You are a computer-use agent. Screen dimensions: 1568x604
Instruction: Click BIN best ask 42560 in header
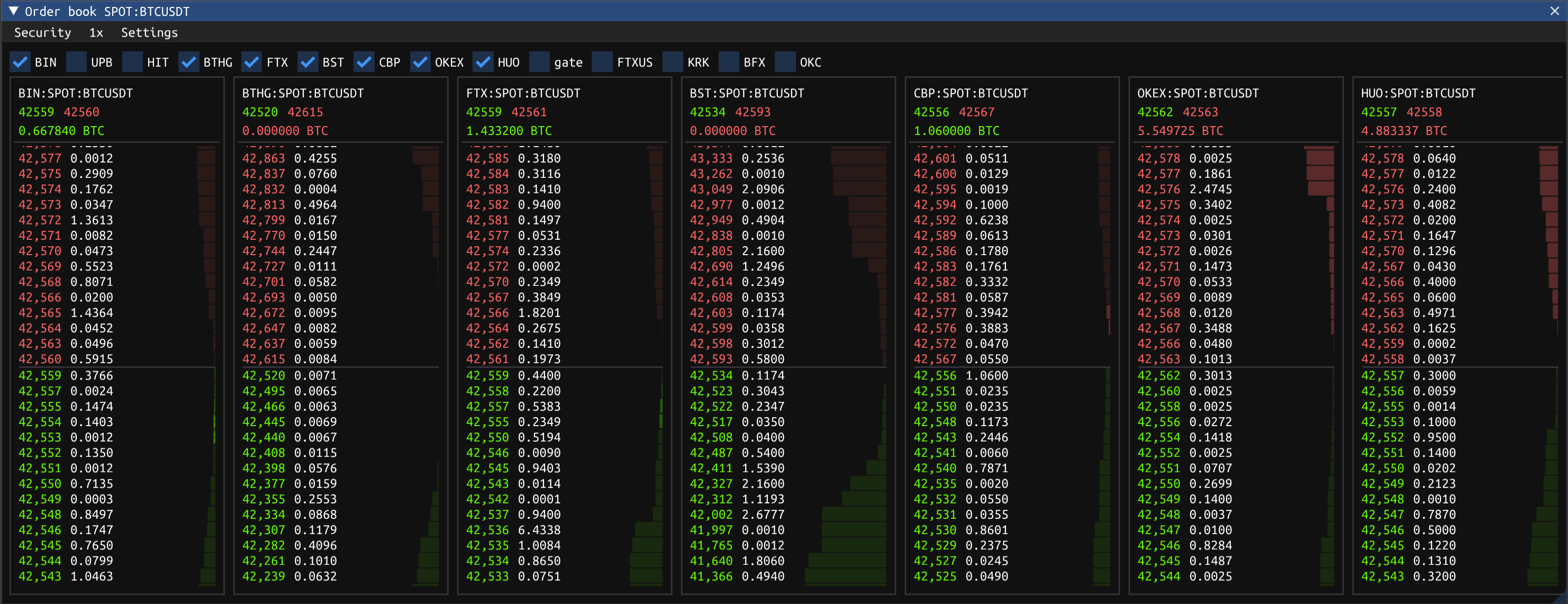click(x=81, y=112)
